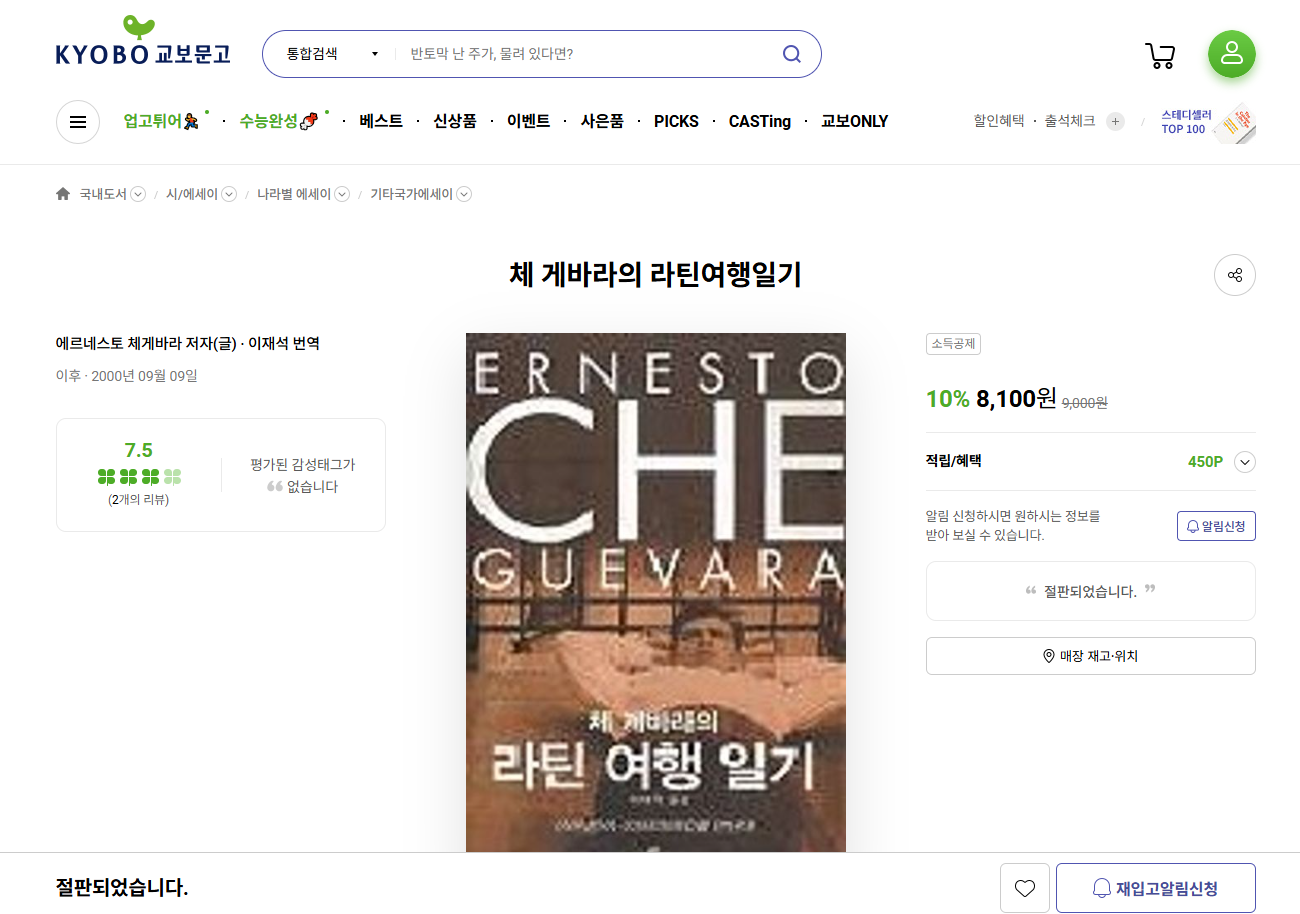
Task: Open the hamburger category menu
Action: coord(78,122)
